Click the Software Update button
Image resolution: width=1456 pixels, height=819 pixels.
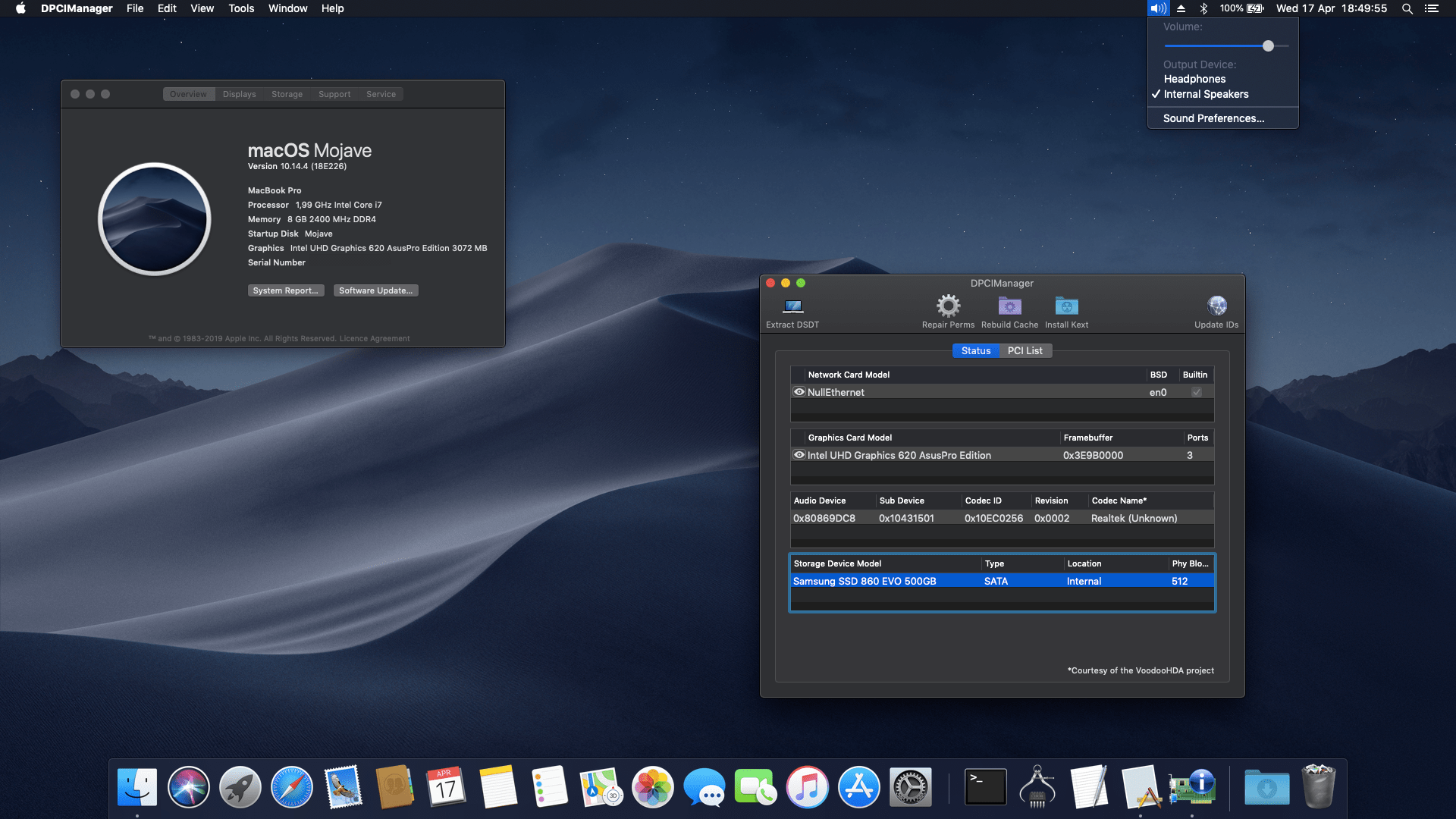375,290
